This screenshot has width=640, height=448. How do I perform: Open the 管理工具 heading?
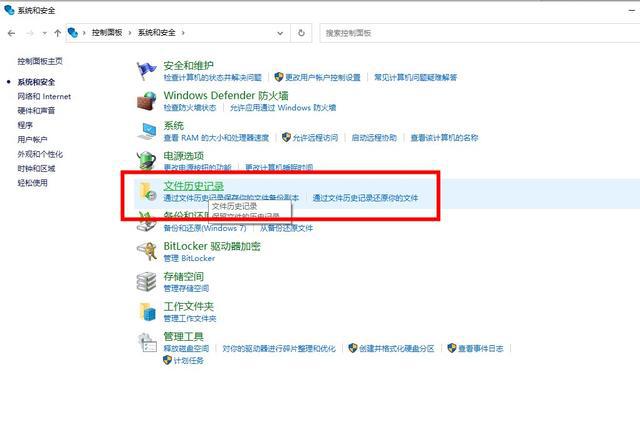pos(184,336)
